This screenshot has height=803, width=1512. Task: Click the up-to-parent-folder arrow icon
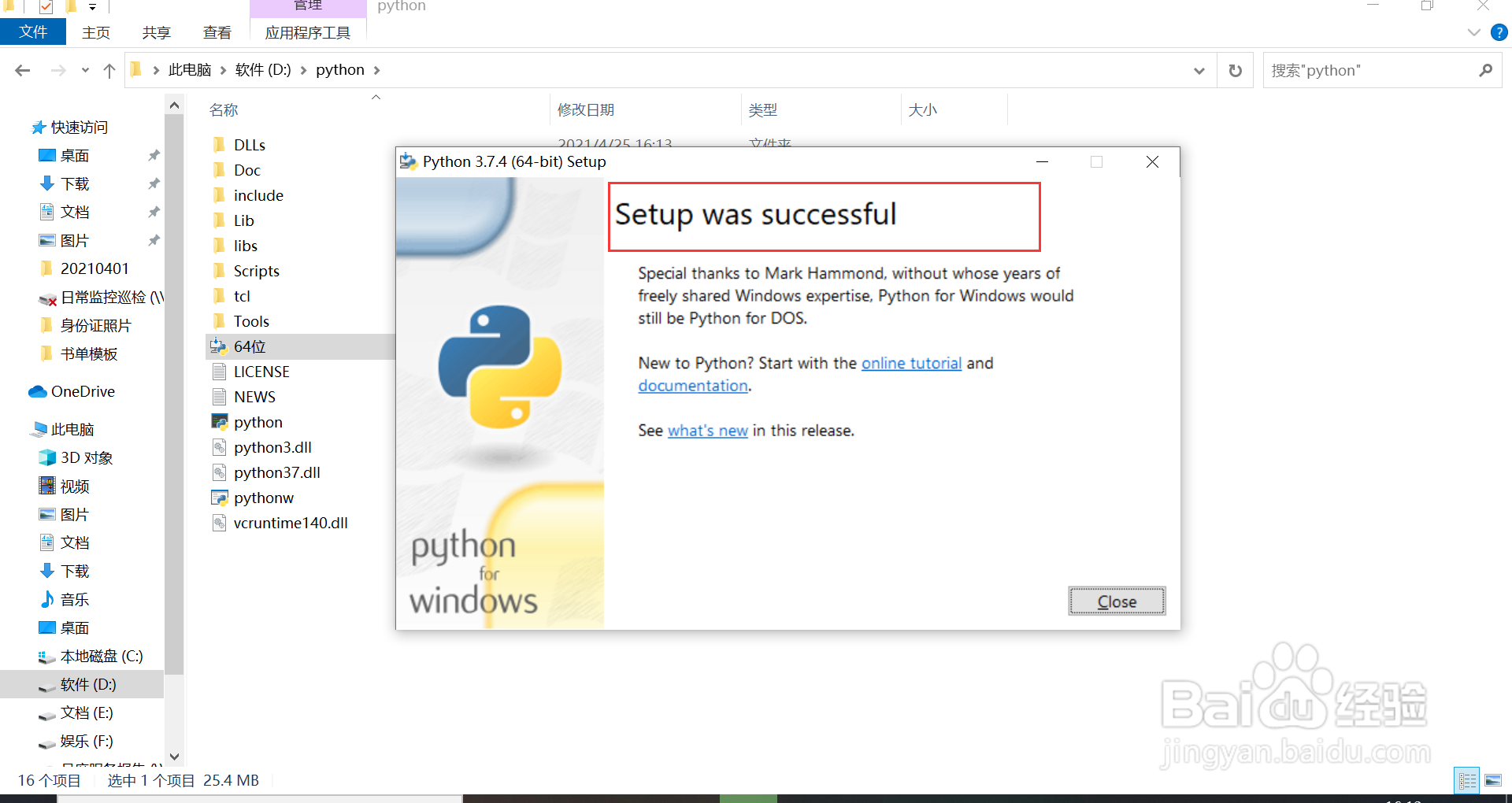109,69
